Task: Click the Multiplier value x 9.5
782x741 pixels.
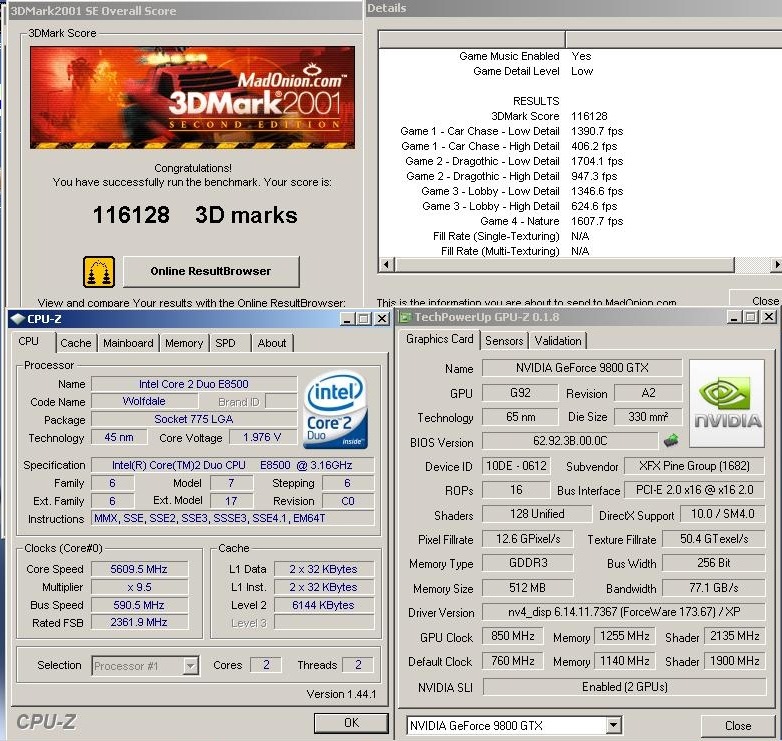Action: [139, 587]
